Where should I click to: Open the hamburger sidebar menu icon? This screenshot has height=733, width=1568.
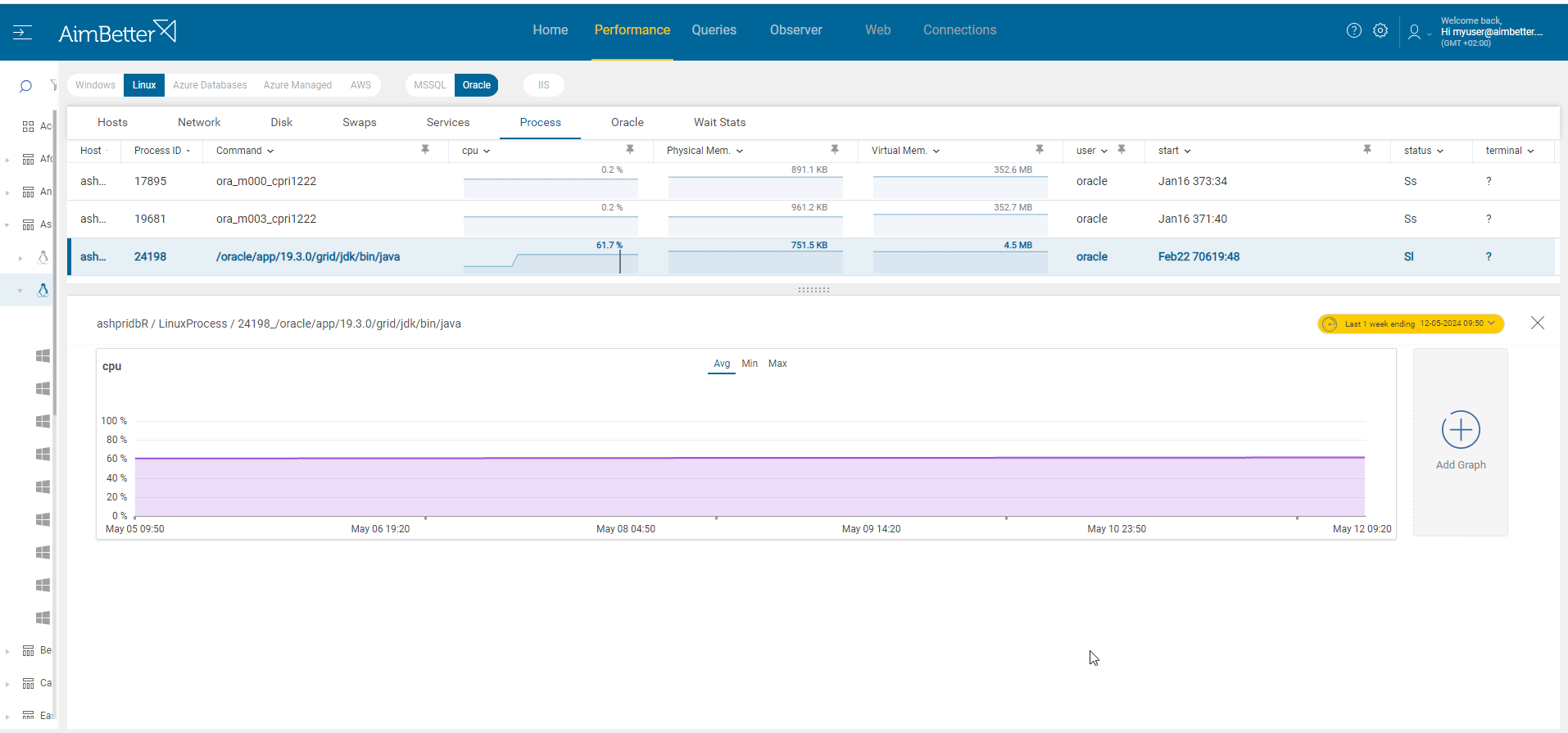click(22, 32)
